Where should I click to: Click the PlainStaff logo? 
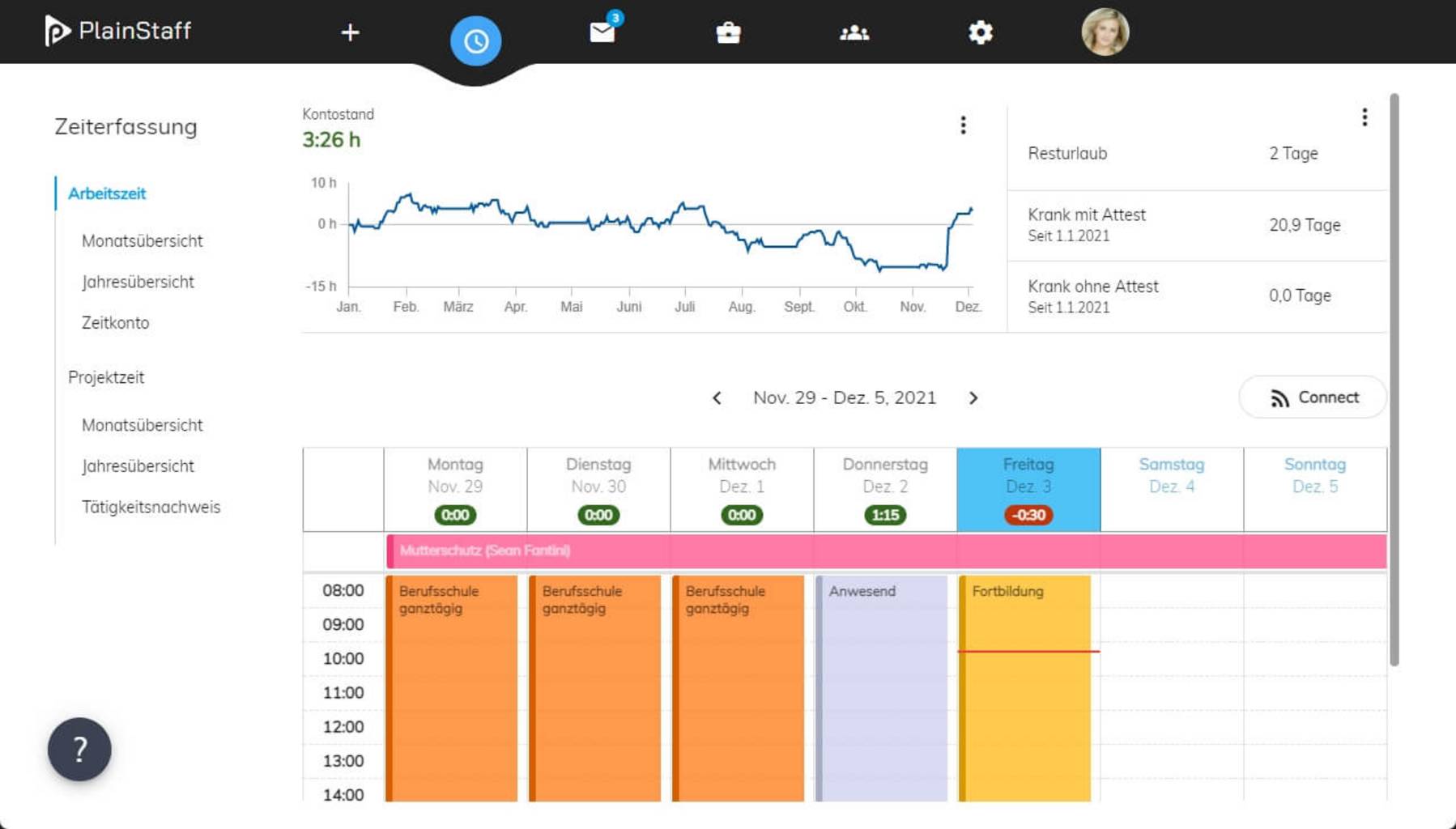pos(118,31)
